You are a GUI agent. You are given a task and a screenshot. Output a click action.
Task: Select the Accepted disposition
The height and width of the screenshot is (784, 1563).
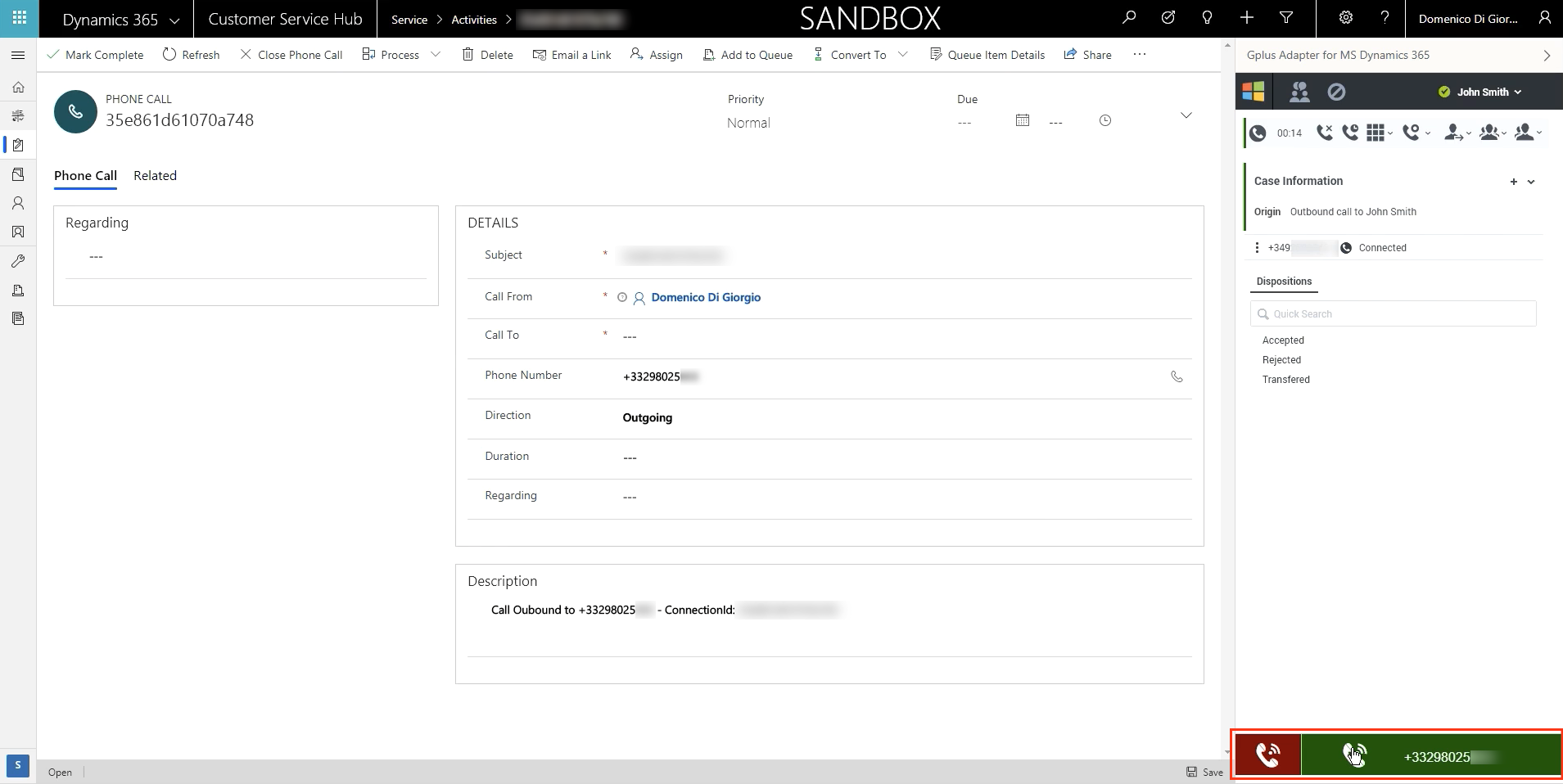coord(1283,340)
